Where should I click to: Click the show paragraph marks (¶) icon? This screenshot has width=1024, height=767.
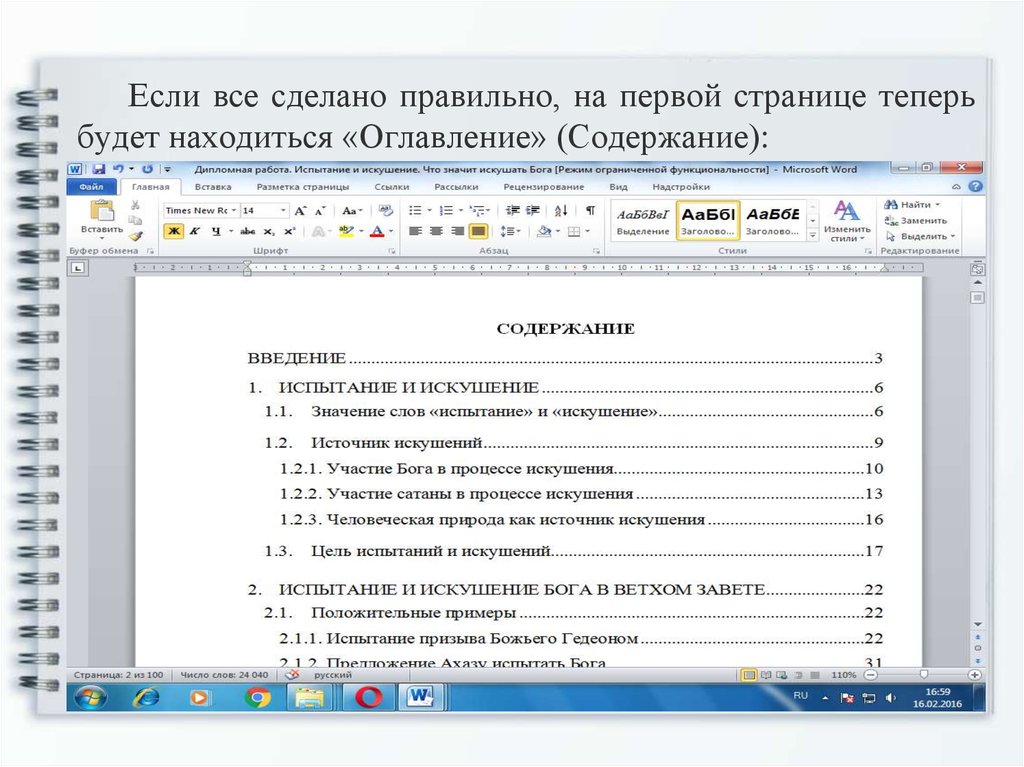tap(590, 210)
